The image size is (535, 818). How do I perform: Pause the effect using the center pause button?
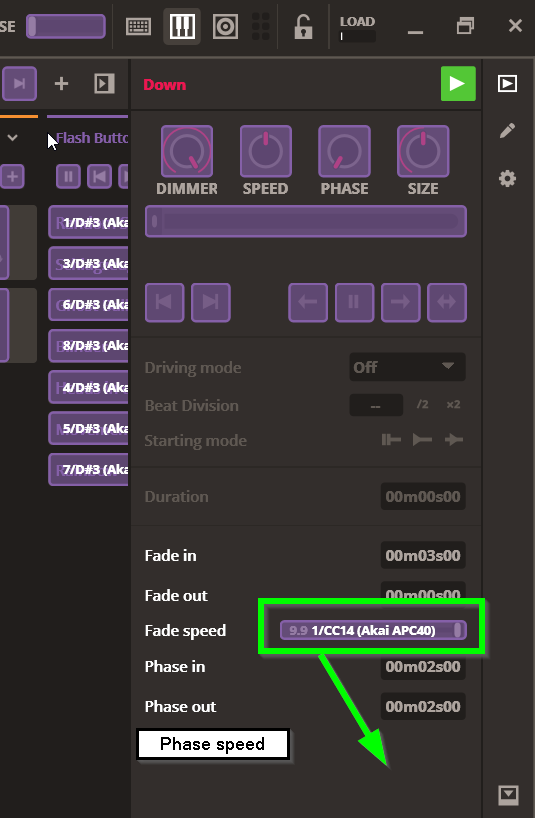(354, 303)
